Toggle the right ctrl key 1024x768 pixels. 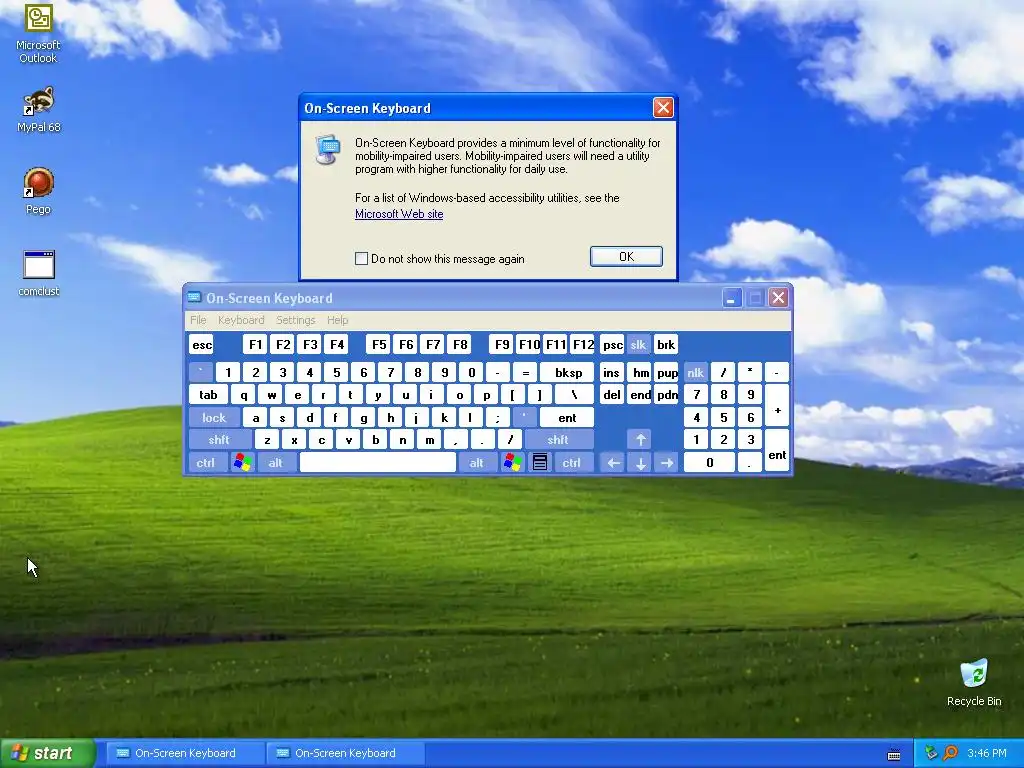[572, 462]
